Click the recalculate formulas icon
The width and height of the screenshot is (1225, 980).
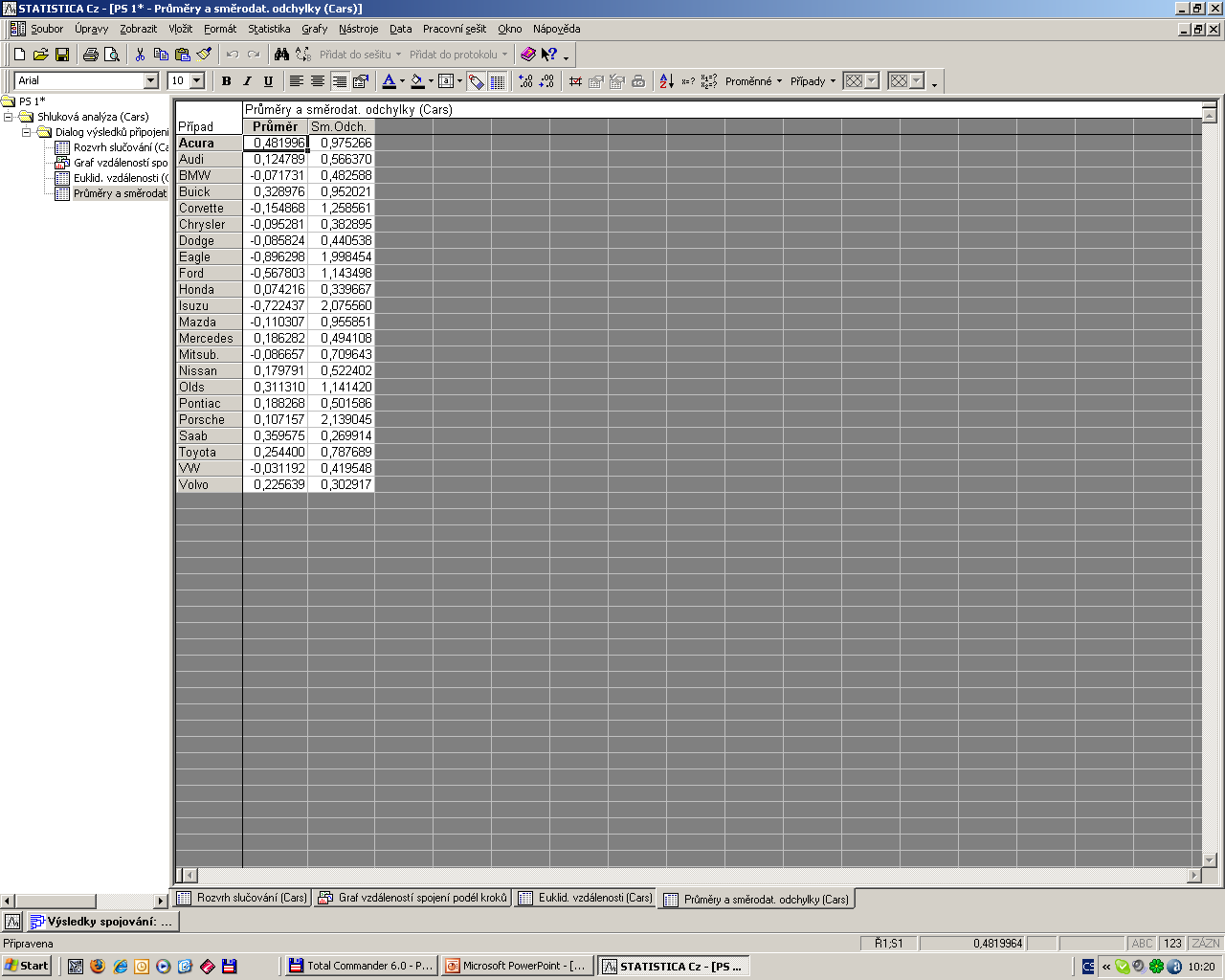coord(709,81)
